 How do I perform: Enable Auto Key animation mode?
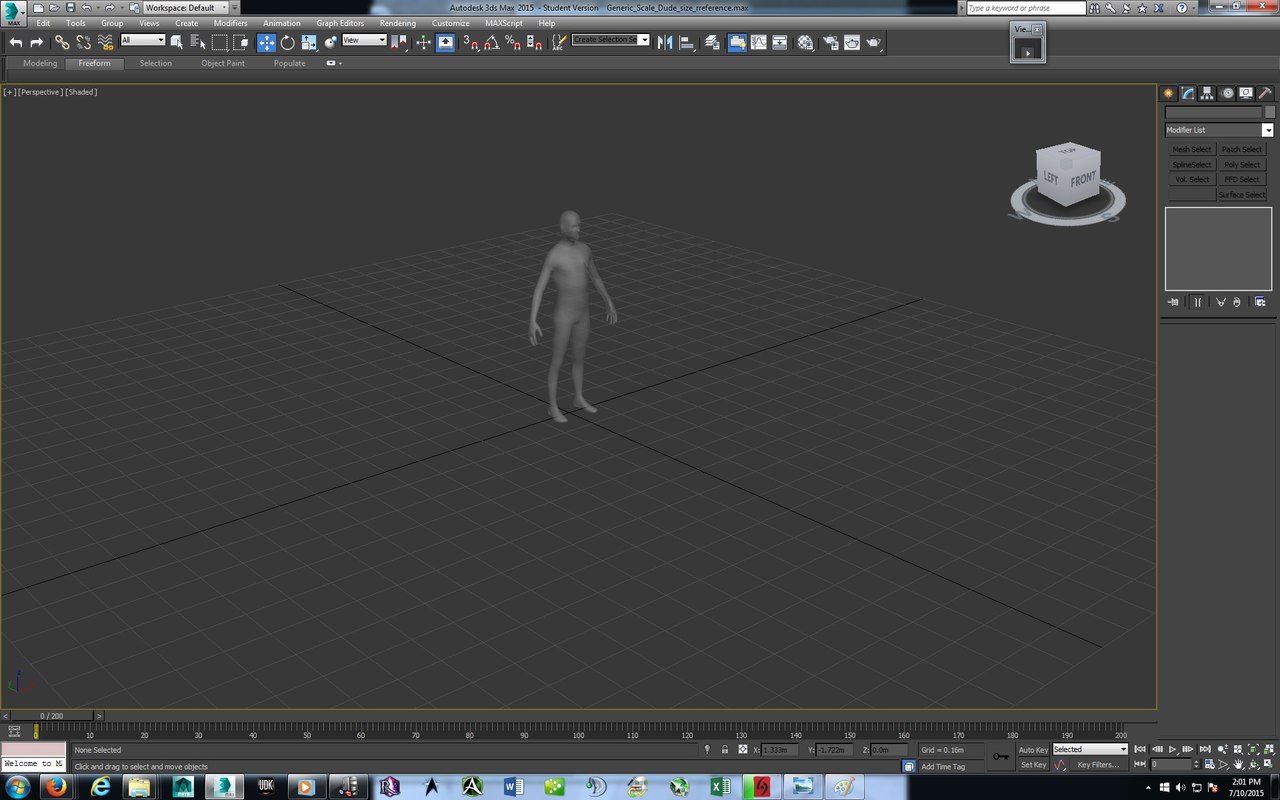[1035, 749]
